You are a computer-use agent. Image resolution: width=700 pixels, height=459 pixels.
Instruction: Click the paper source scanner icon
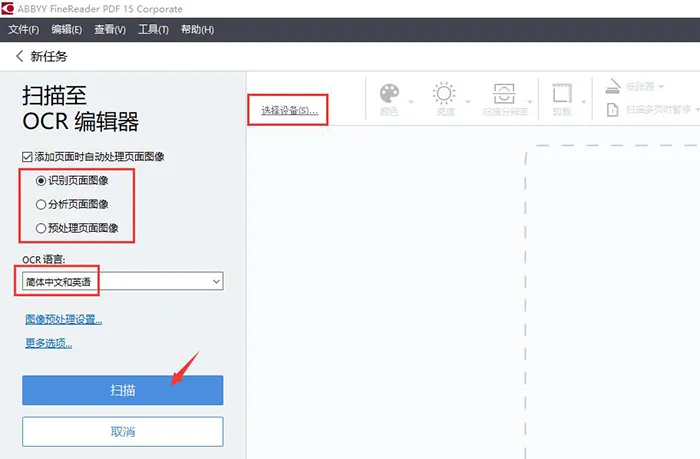click(613, 86)
